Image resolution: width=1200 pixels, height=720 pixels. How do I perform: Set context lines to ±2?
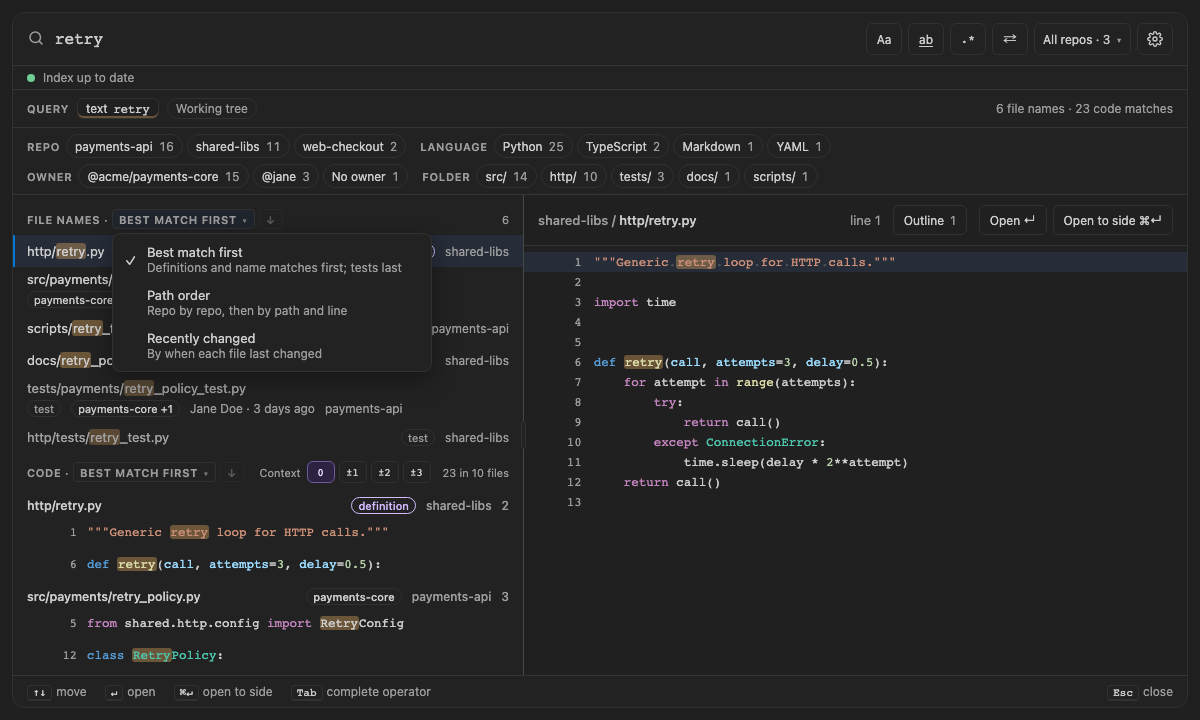pos(384,473)
